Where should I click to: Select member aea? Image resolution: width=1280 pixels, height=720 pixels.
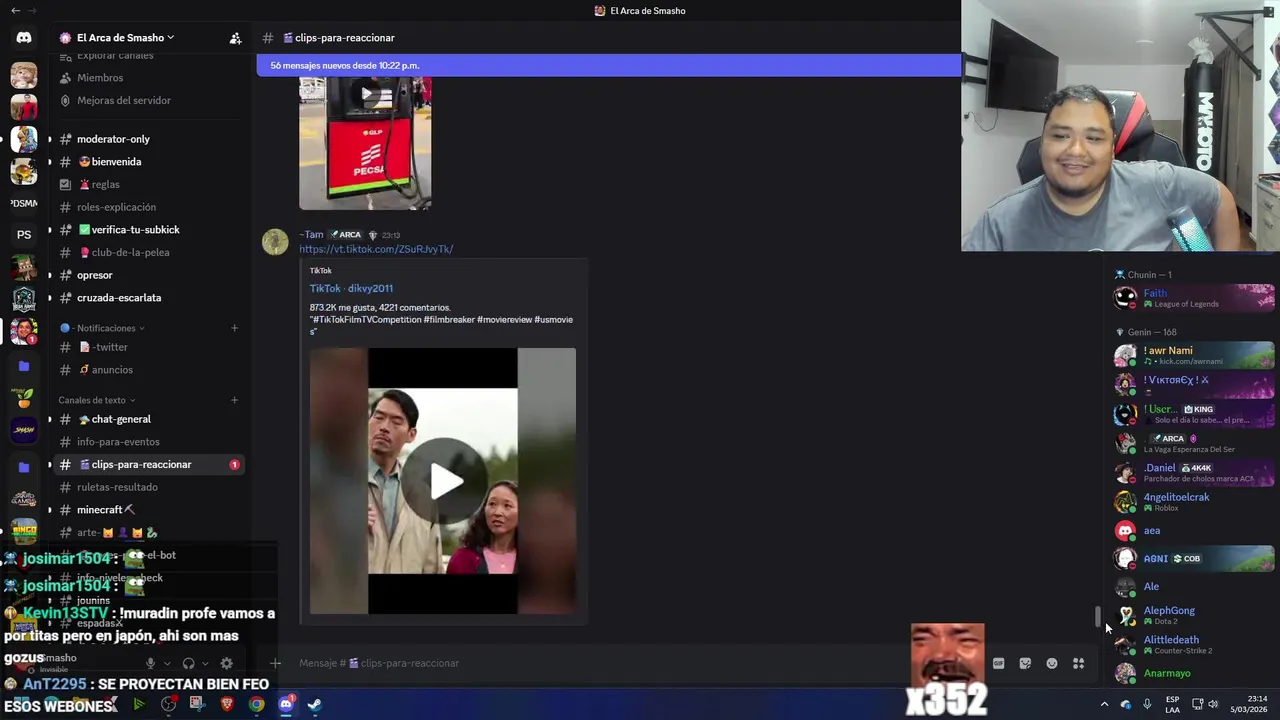coord(1194,531)
